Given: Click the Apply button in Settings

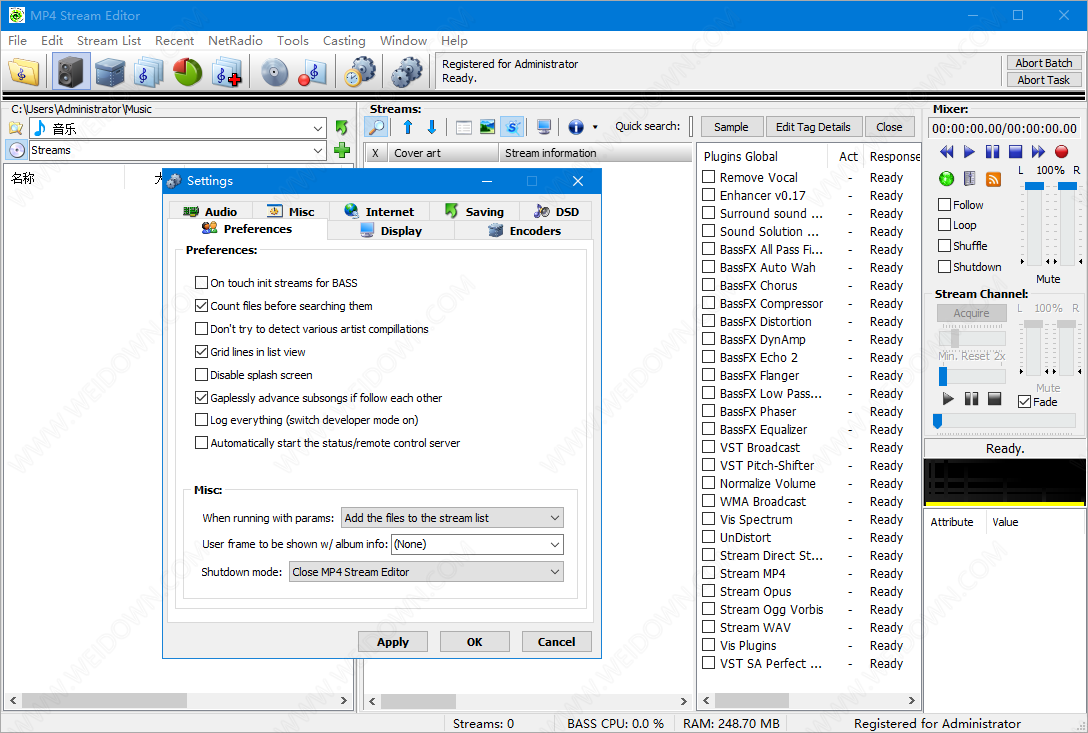Looking at the screenshot, I should [x=393, y=642].
